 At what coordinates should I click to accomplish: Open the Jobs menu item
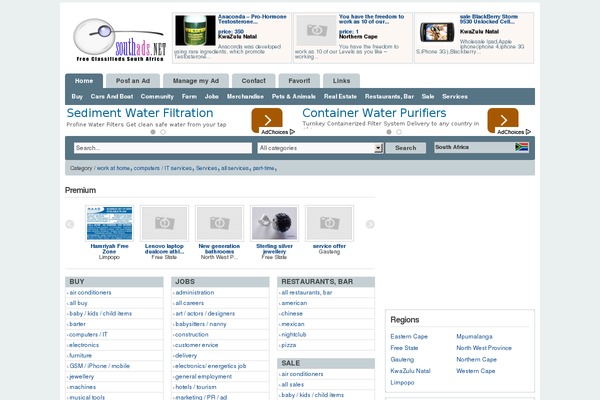212,96
